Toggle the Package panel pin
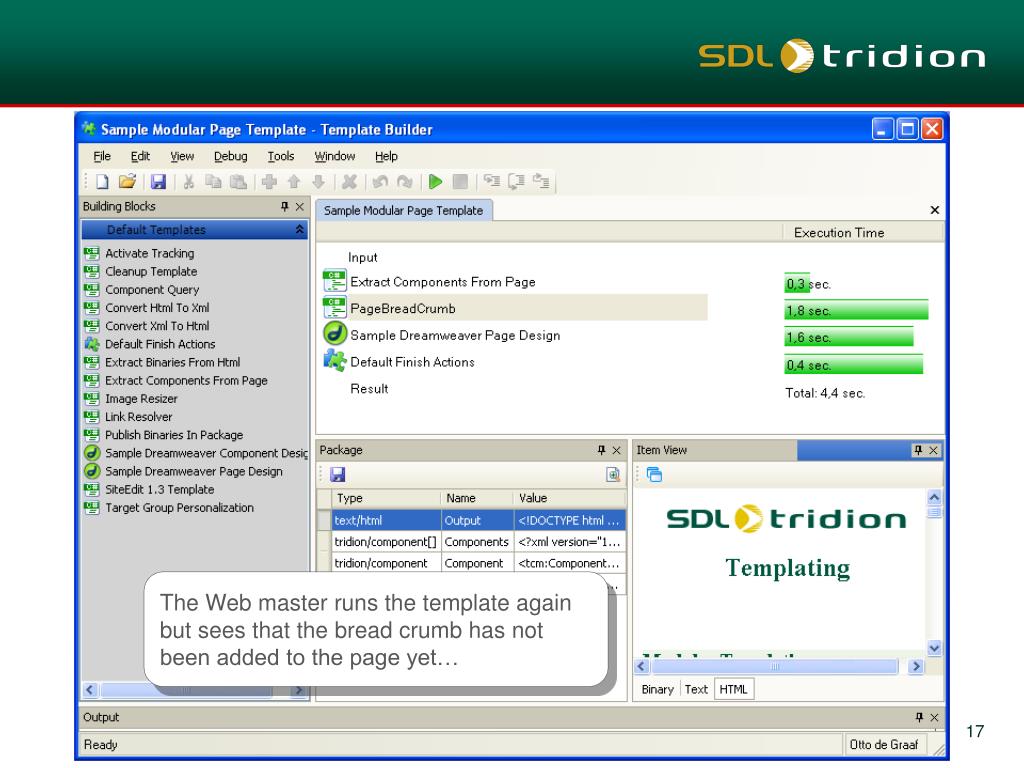 pos(601,450)
